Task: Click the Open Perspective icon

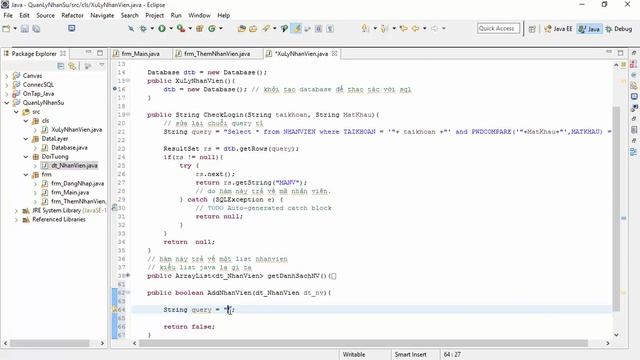Action: [x=532, y=29]
